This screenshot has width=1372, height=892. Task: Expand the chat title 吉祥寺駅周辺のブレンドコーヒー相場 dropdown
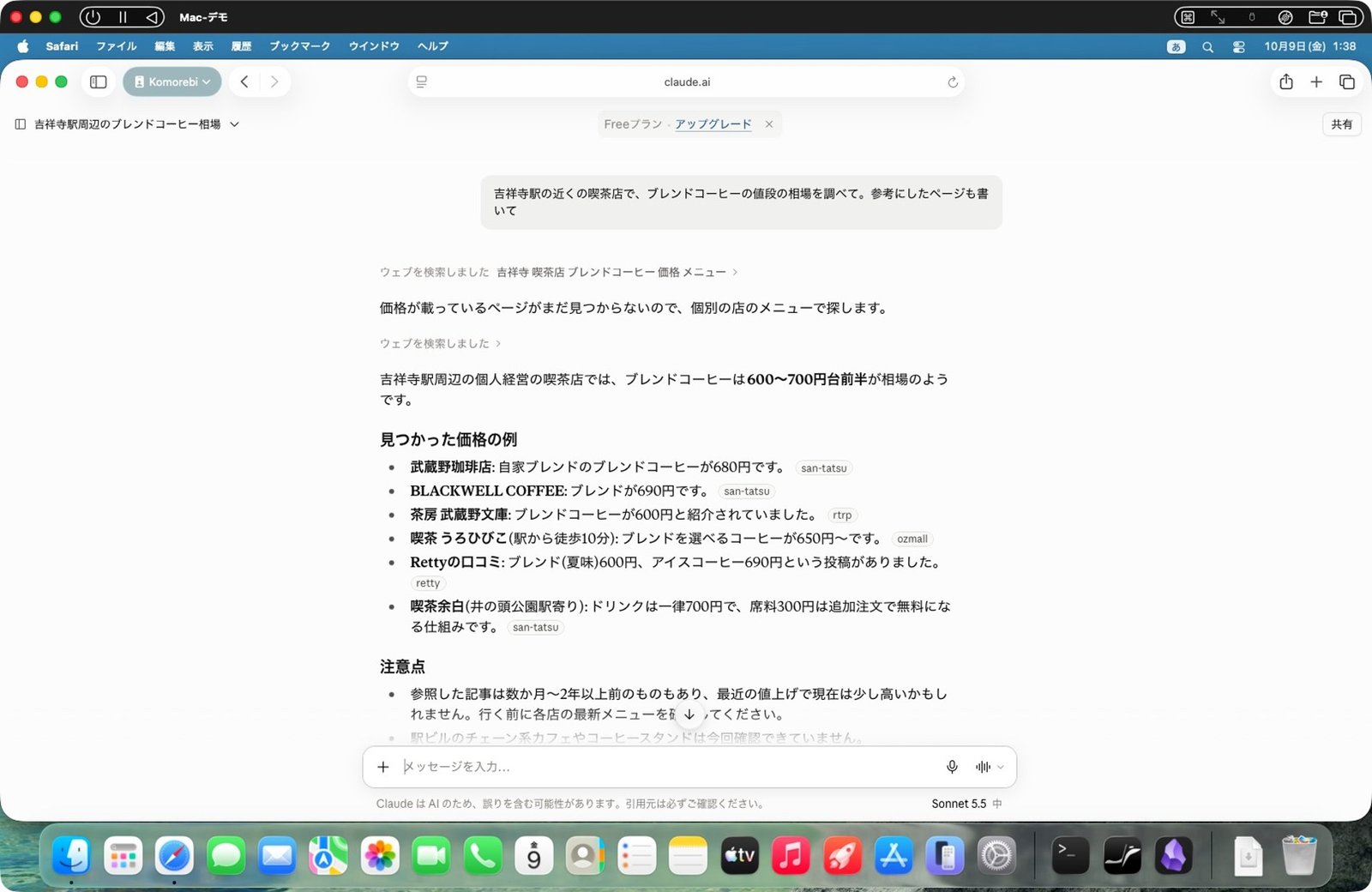137,124
